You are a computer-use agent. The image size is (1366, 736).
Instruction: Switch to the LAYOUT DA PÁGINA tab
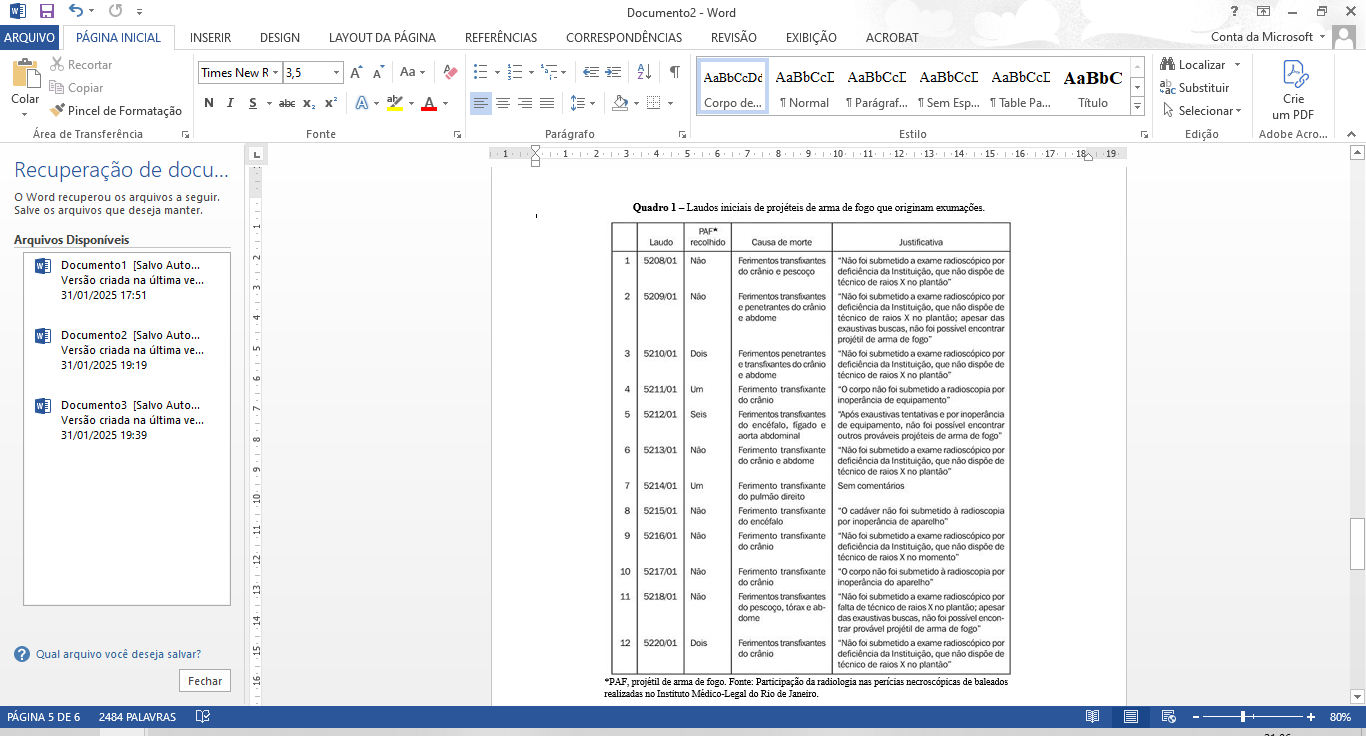[382, 38]
